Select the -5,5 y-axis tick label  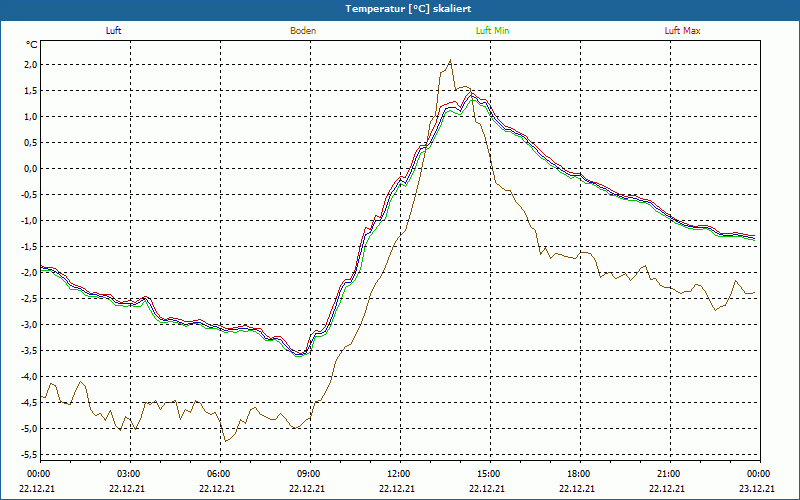28,455
